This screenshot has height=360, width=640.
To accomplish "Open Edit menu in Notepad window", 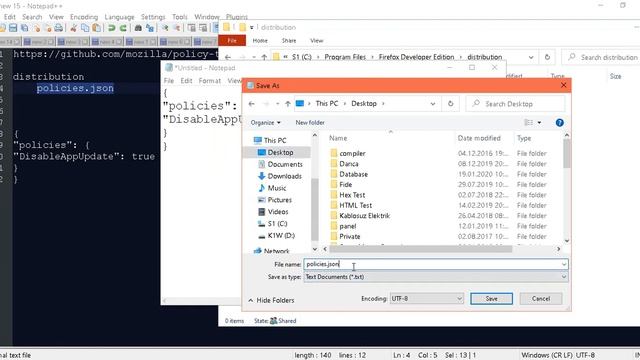I will pos(186,81).
